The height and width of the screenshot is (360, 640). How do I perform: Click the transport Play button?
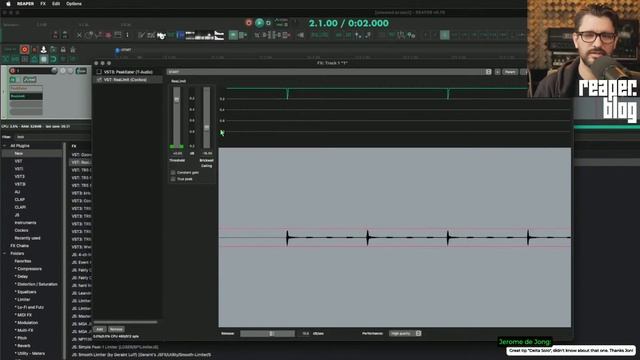tap(259, 23)
